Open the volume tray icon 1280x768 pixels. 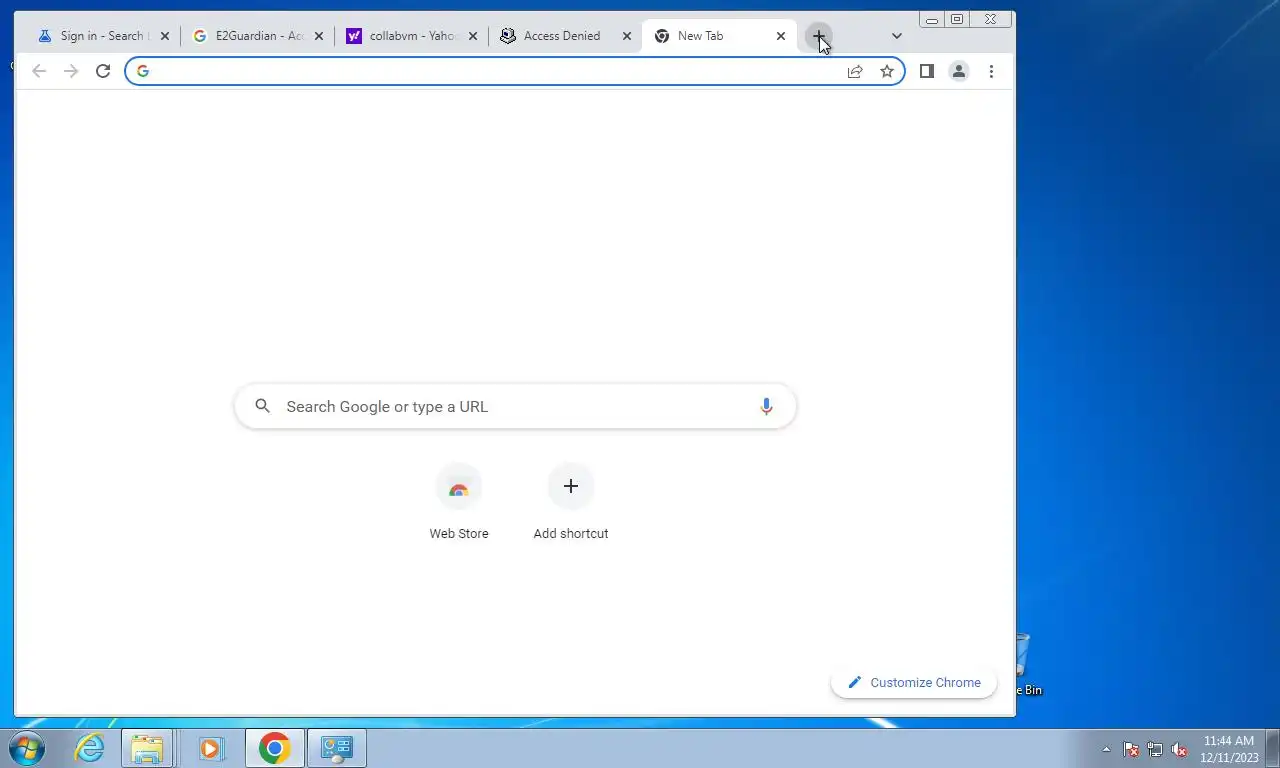click(x=1179, y=749)
